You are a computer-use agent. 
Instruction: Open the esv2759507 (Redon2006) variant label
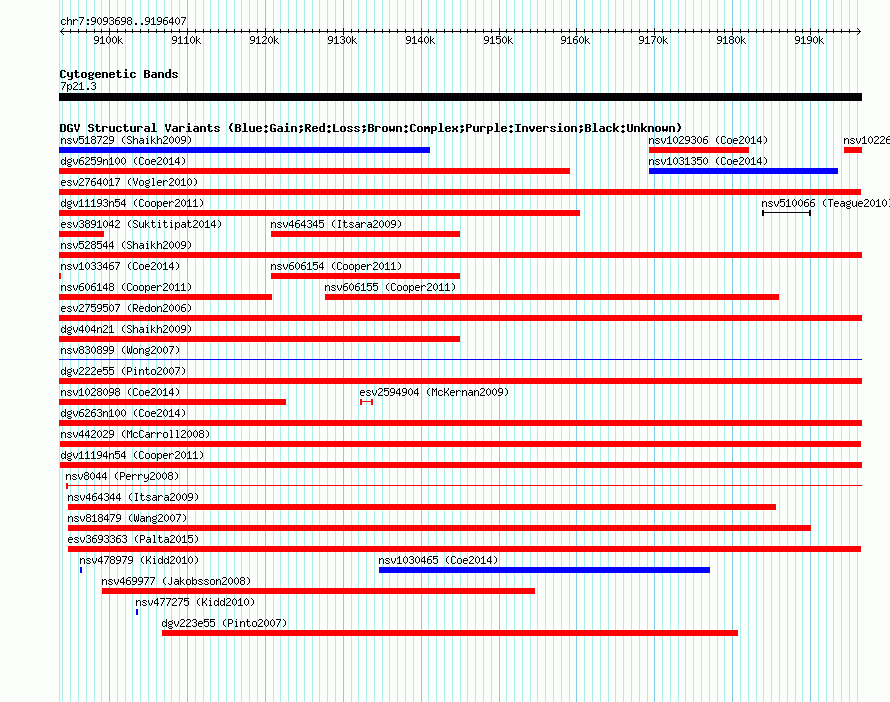point(126,308)
